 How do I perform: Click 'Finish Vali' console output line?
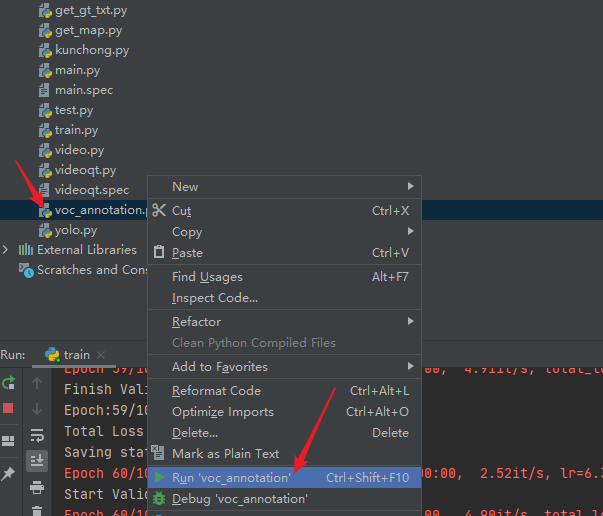tap(106, 389)
